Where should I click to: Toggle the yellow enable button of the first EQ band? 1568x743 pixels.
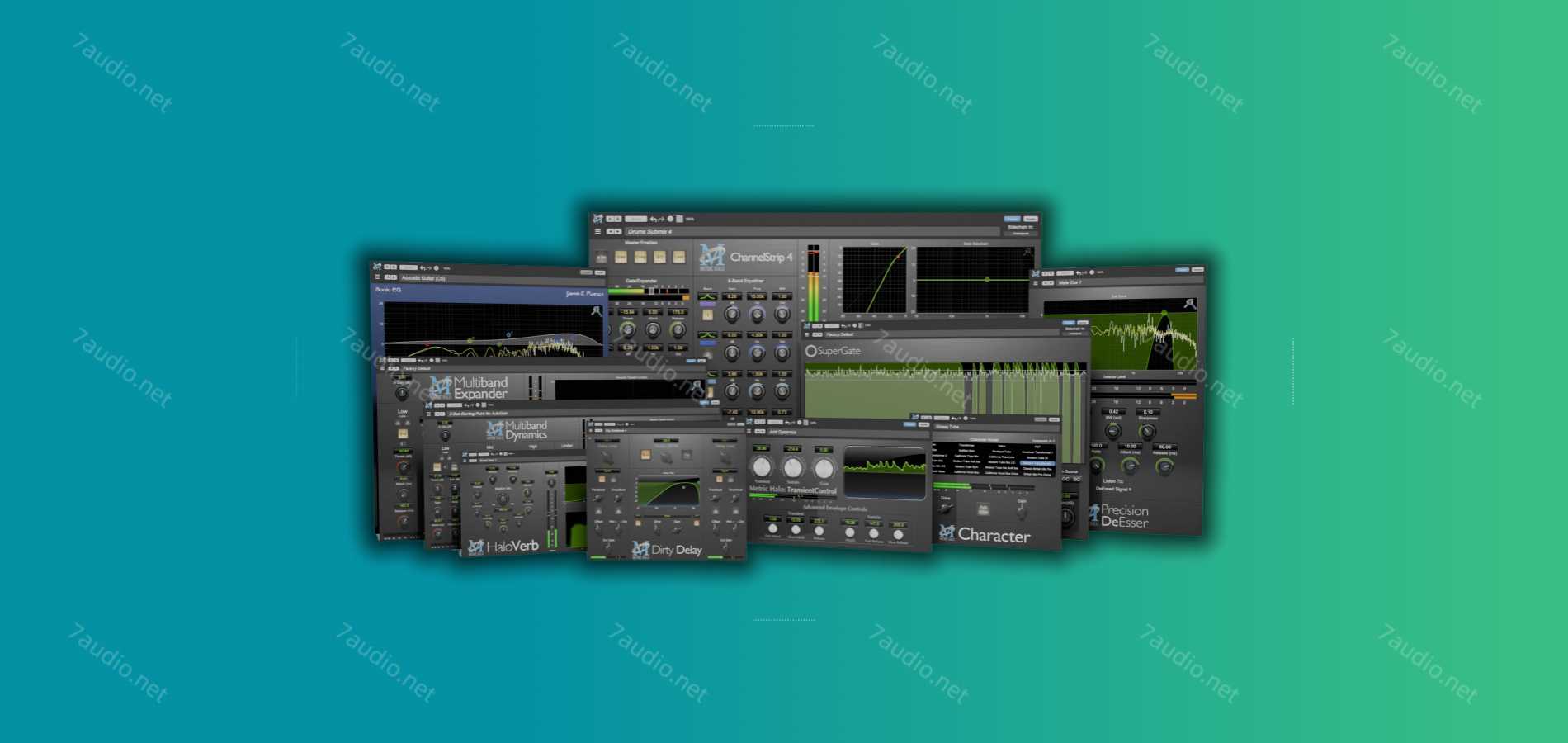(x=707, y=315)
